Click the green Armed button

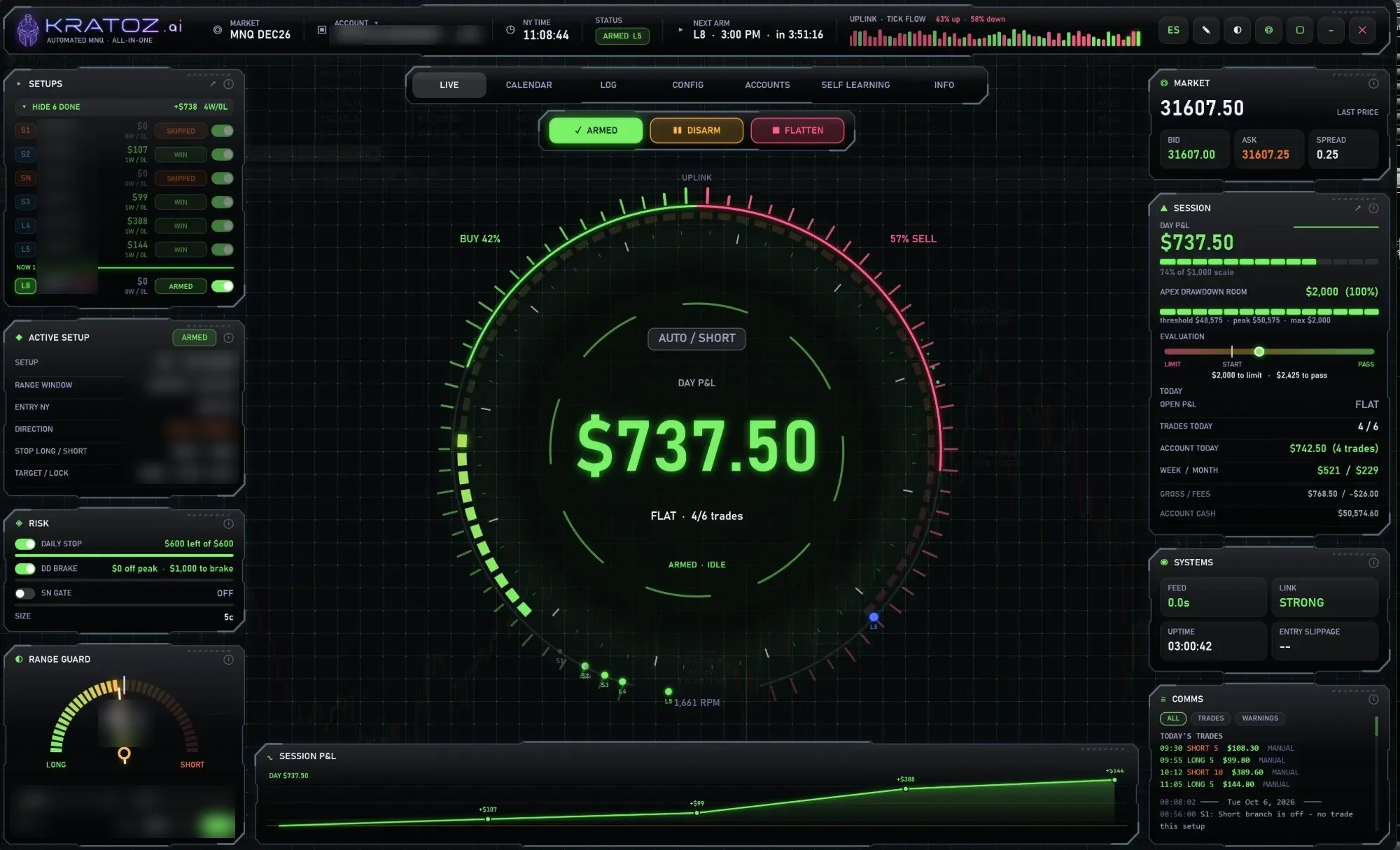596,131
